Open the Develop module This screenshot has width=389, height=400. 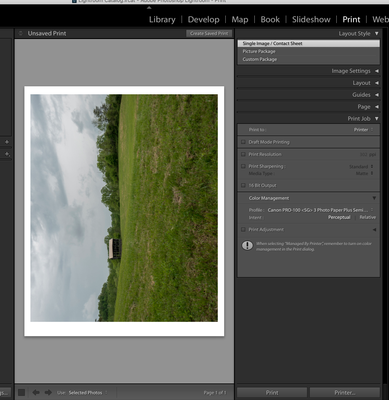point(203,20)
